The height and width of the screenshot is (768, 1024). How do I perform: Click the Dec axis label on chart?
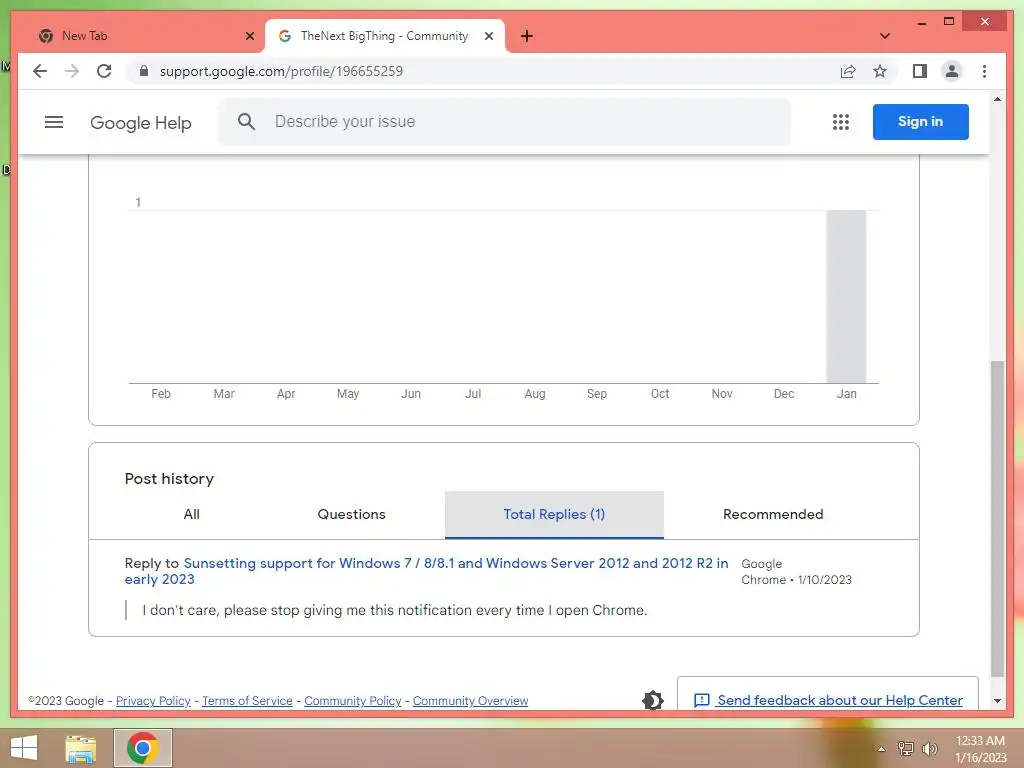click(784, 394)
